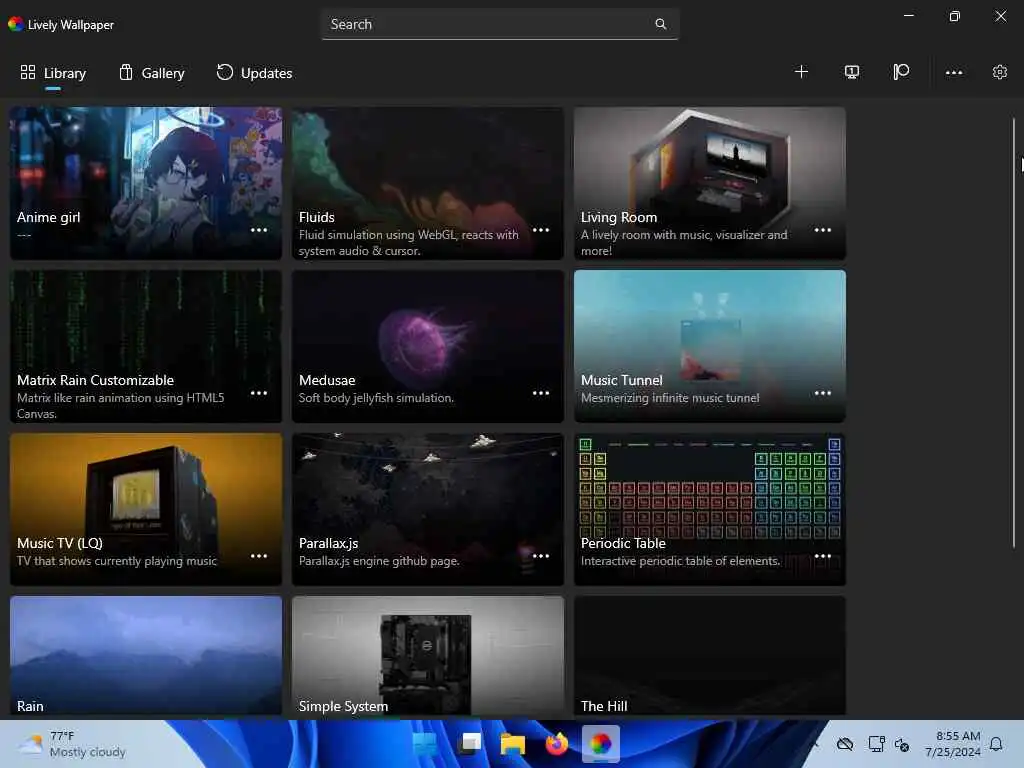Screen dimensions: 1024x768
Task: Select the Living Room wallpaper thumbnail
Action: [710, 184]
